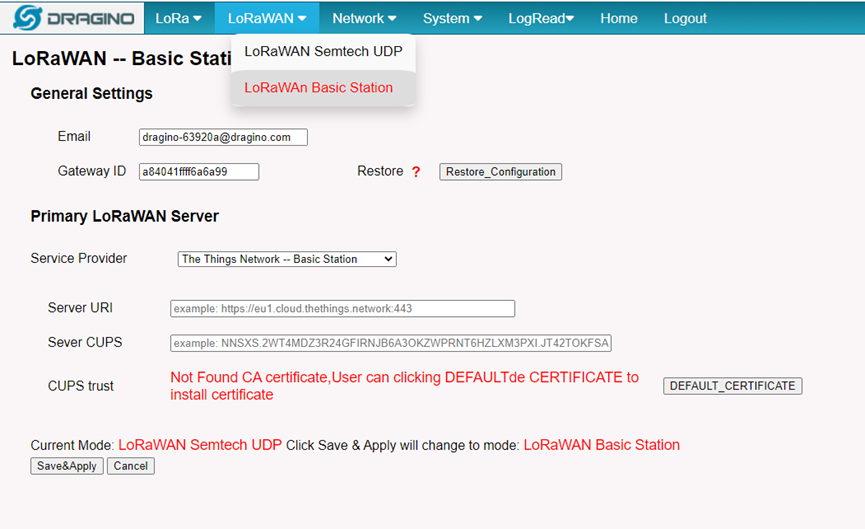865x529 pixels.
Task: Open the LoRa dropdown menu
Action: coord(178,18)
